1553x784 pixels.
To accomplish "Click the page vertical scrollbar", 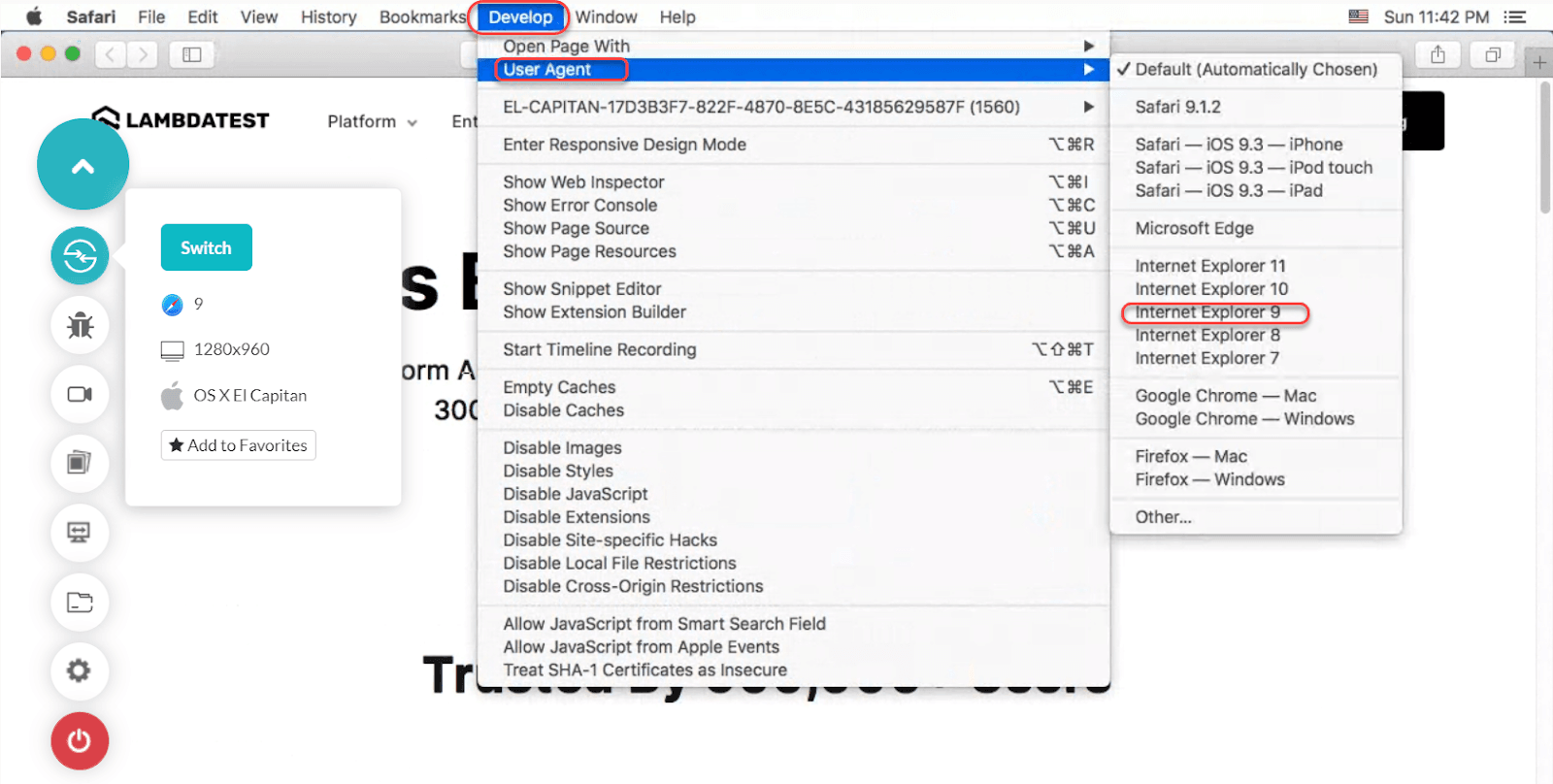I will (x=1544, y=146).
